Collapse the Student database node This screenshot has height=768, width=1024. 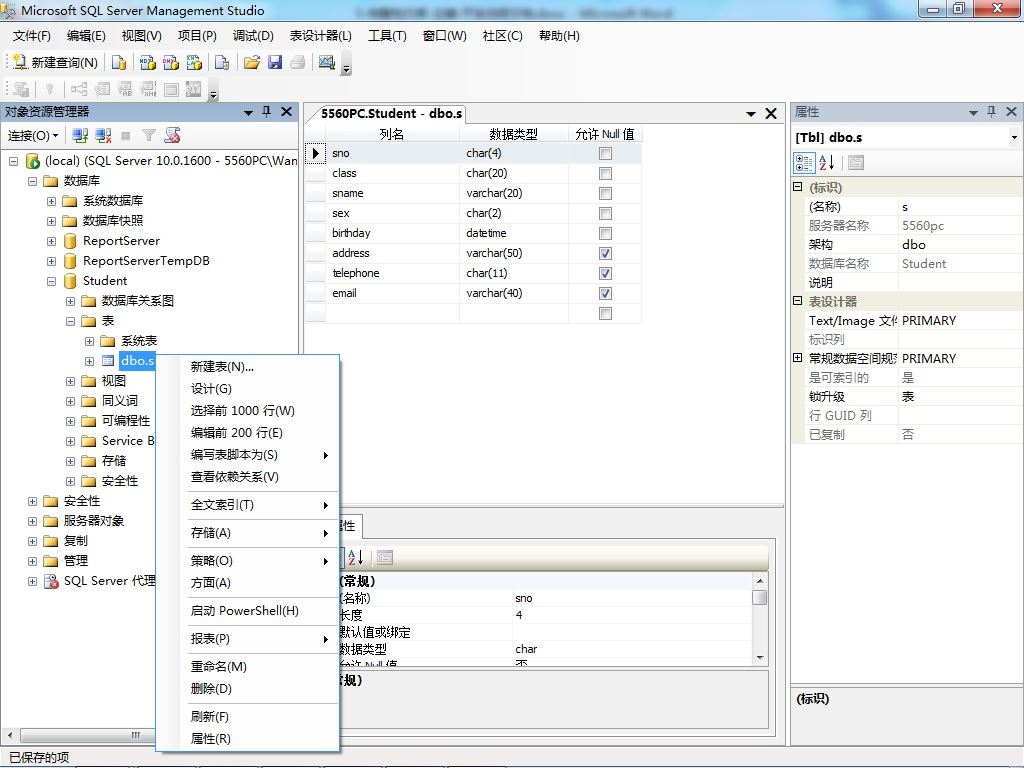tap(51, 281)
